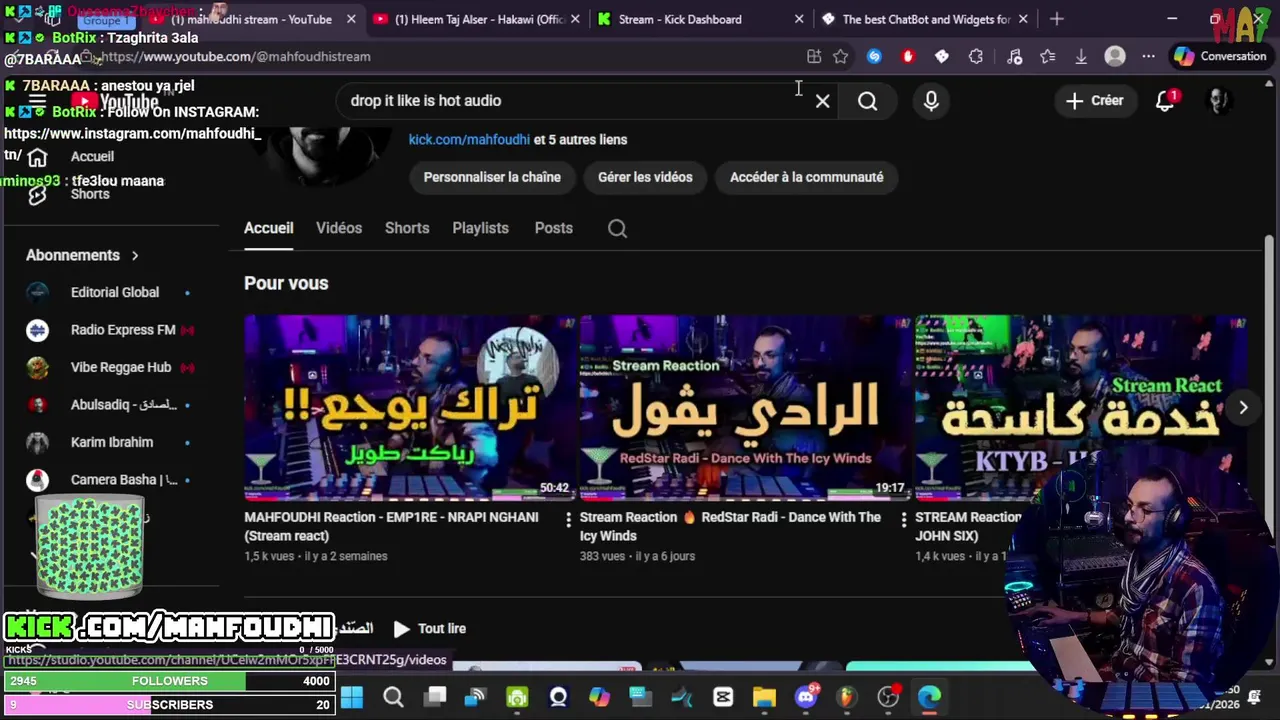Open the media control music note icon
The image size is (1280, 720).
tap(1014, 57)
